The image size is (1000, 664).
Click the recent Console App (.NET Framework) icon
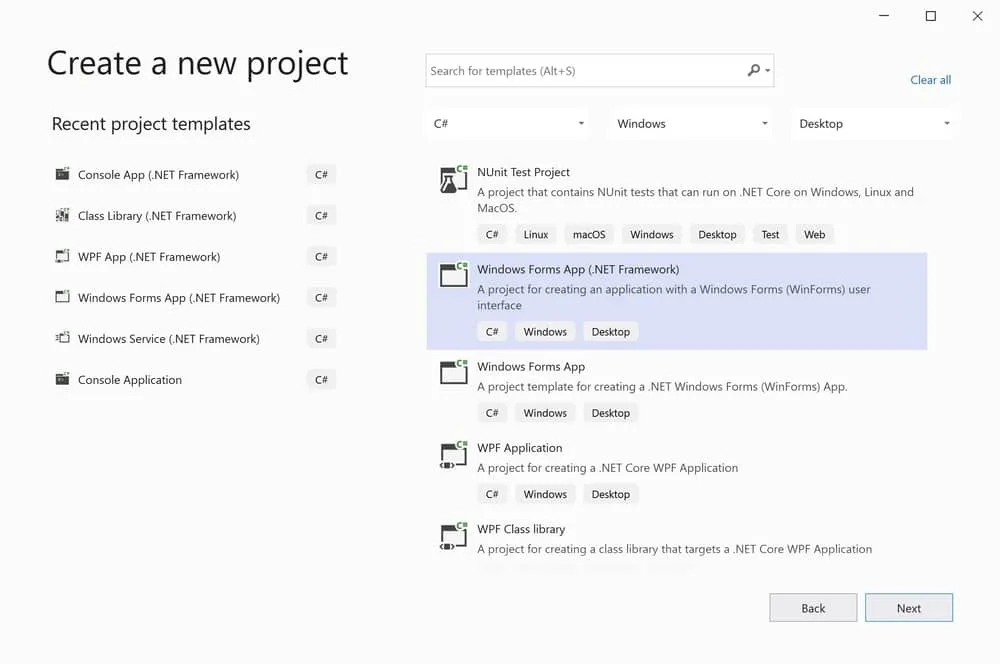click(62, 175)
